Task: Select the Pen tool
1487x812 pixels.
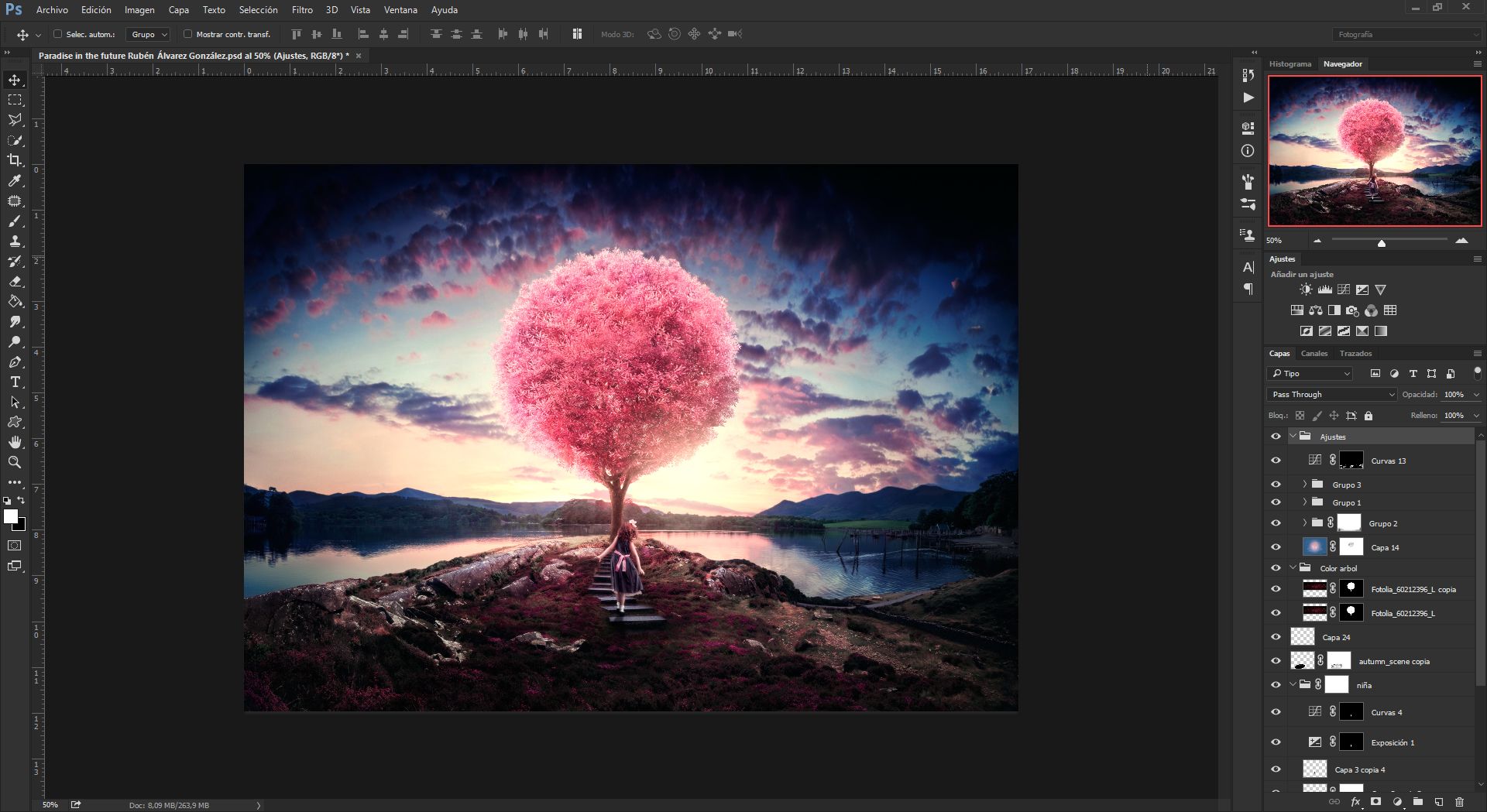Action: click(15, 361)
